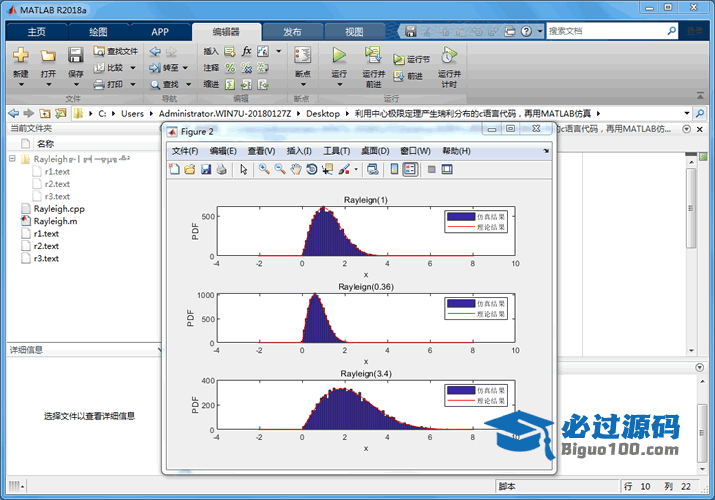Click Desktop in the address path
This screenshot has height=500, width=715.
click(323, 113)
